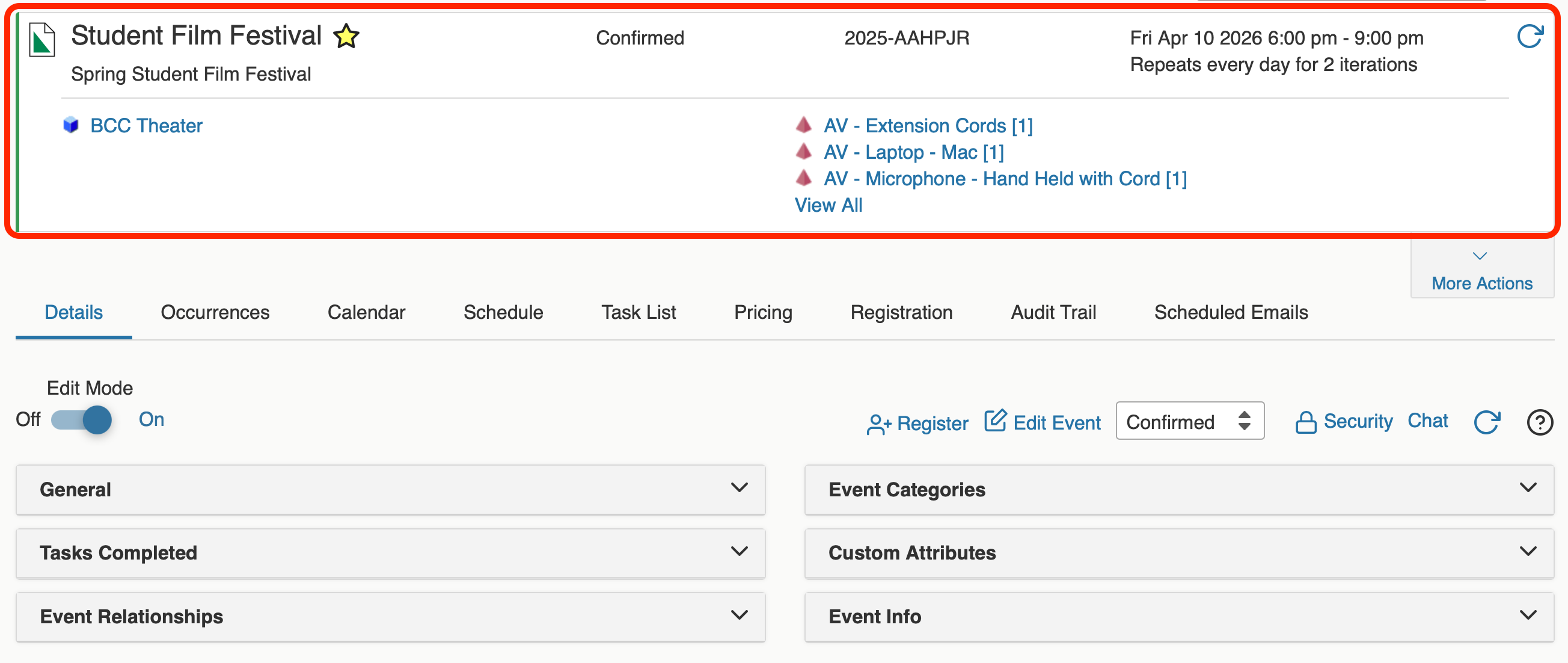Viewport: 1568px width, 663px height.
Task: Switch to the Occurrences tab
Action: [215, 313]
